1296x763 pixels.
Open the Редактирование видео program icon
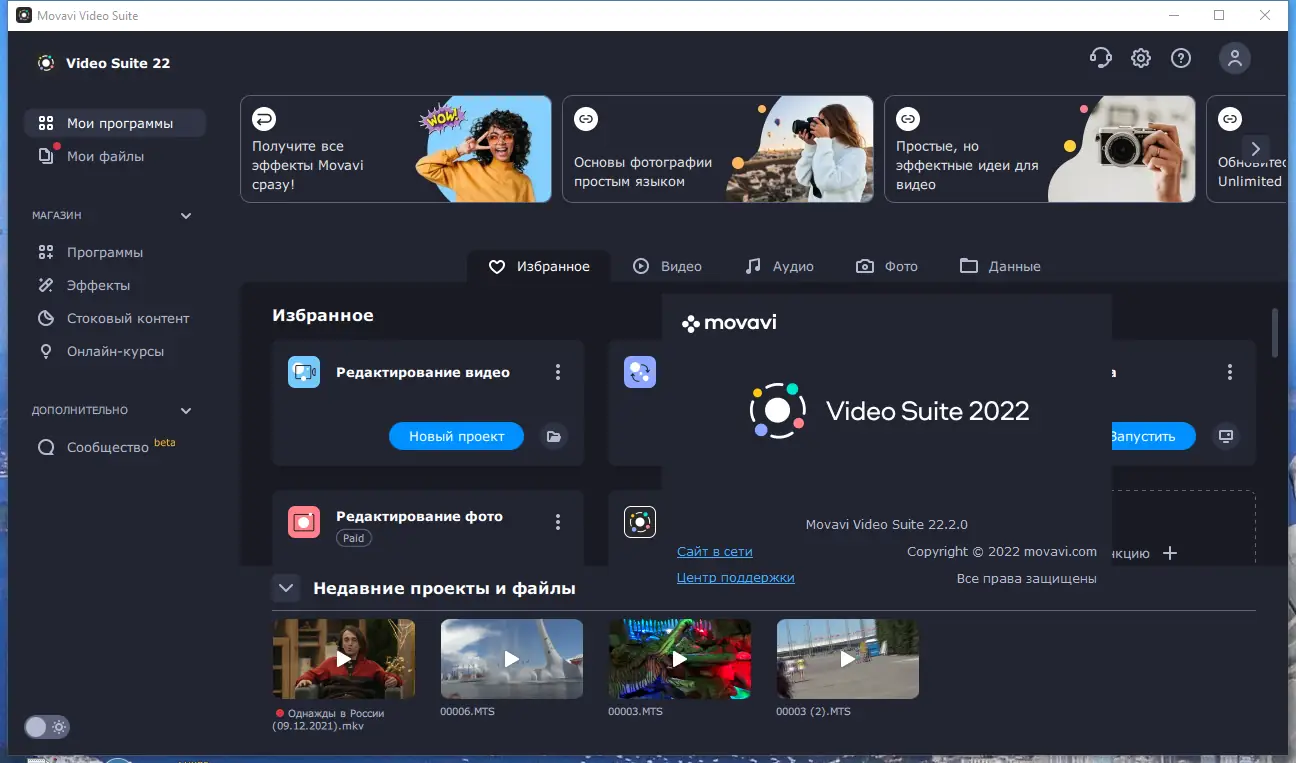click(303, 371)
